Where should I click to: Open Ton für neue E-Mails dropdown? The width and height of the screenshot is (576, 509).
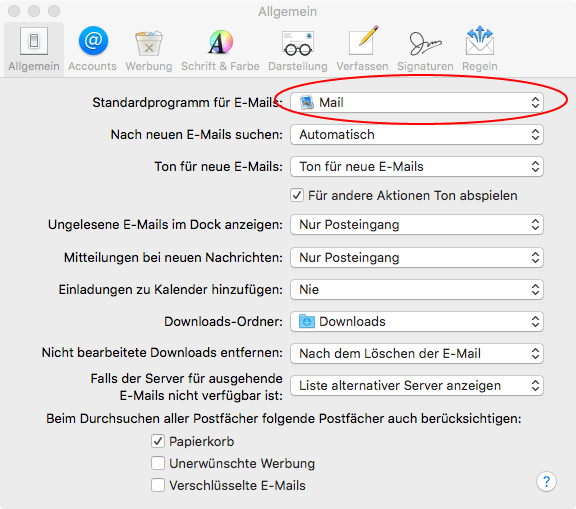pos(417,166)
